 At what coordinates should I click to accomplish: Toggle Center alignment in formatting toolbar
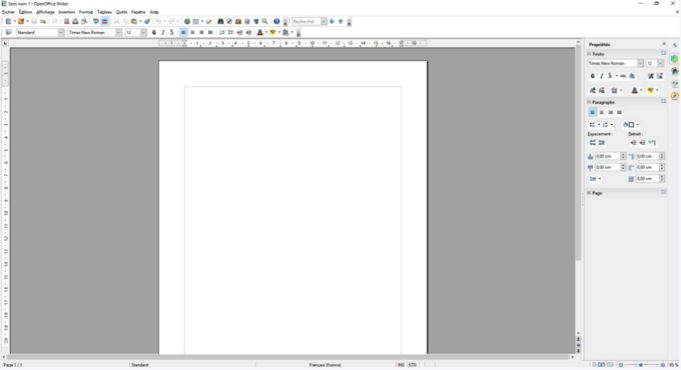click(192, 33)
